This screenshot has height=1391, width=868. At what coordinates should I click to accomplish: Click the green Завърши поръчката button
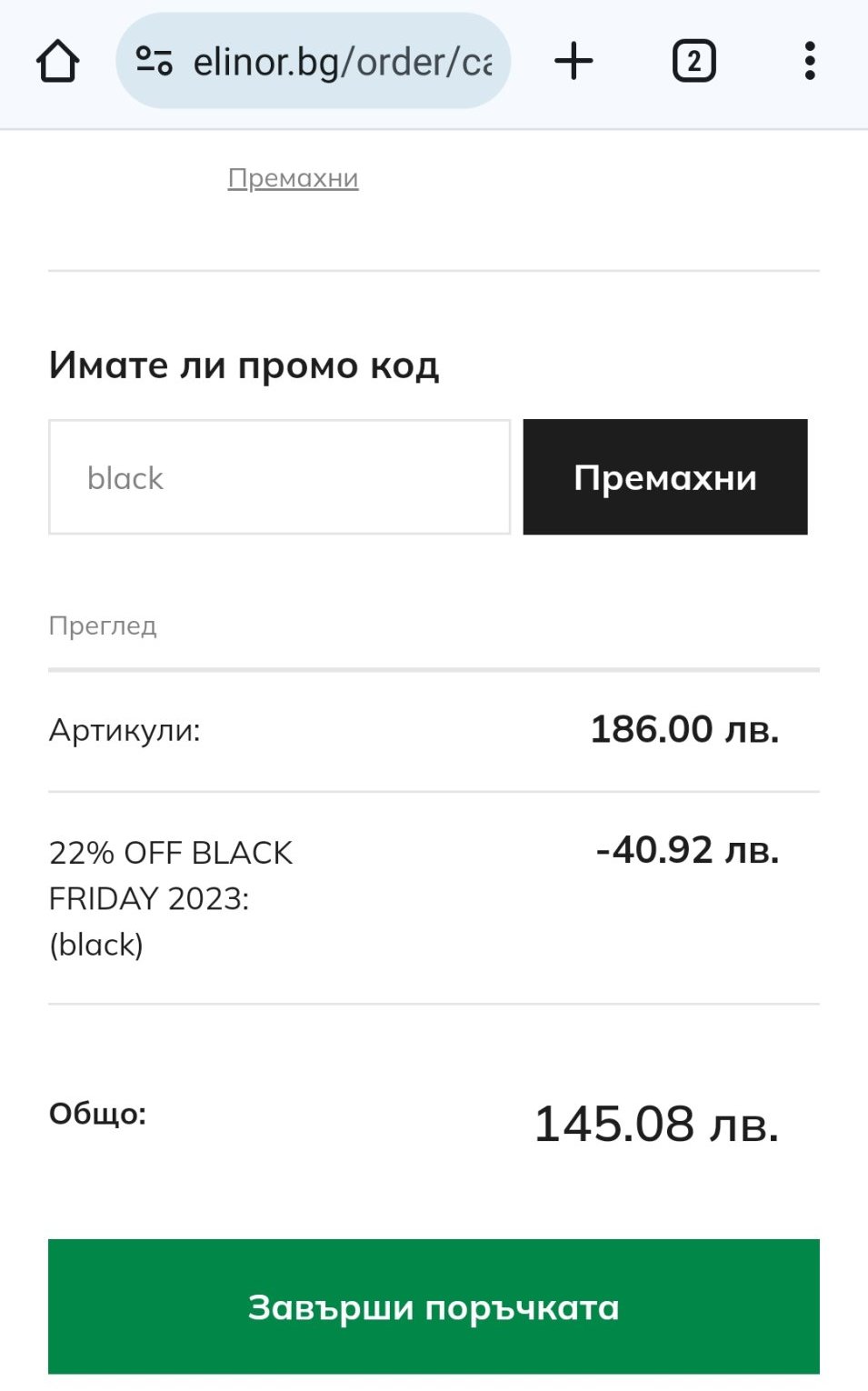point(434,1306)
